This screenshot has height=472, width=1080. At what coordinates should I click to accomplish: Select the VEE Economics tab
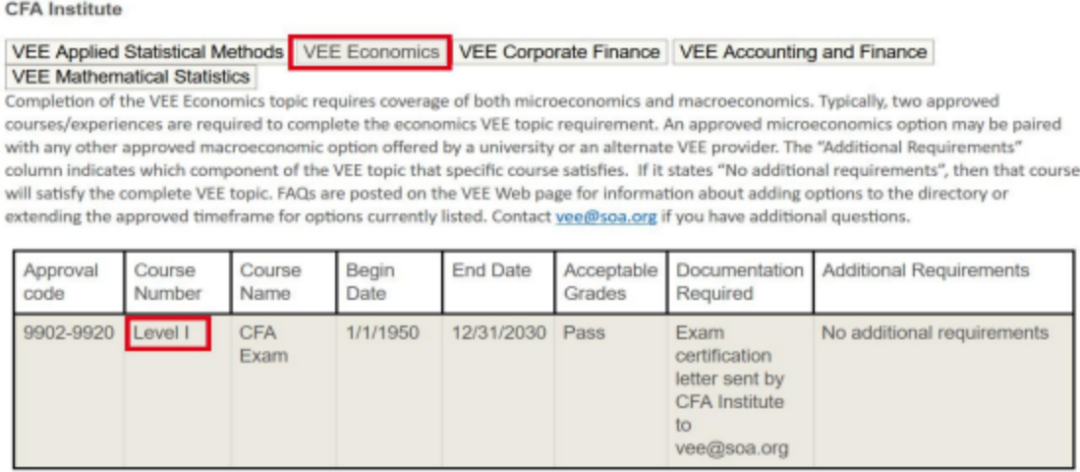[371, 52]
